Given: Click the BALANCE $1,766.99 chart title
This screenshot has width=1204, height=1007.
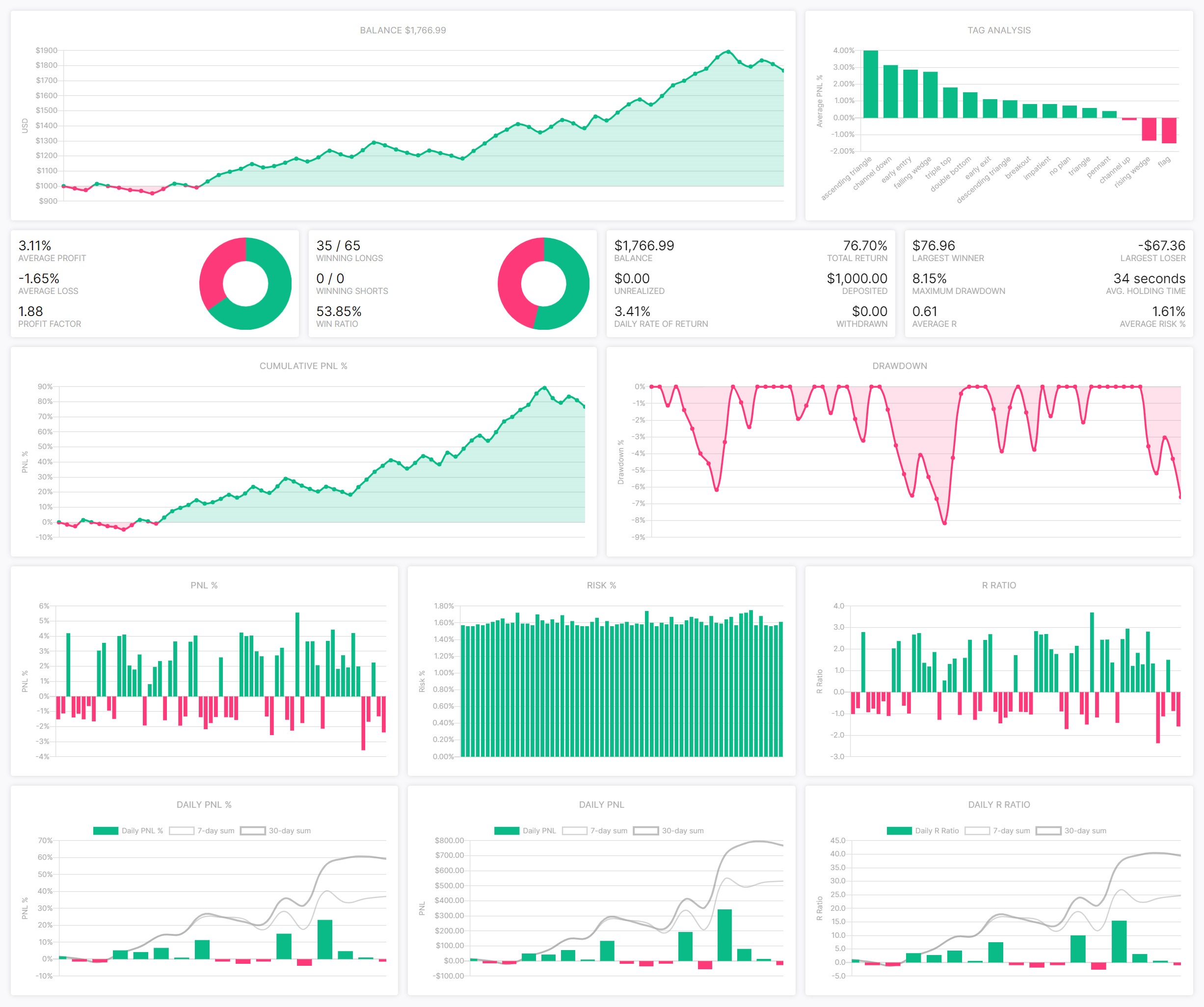Looking at the screenshot, I should 402,30.
